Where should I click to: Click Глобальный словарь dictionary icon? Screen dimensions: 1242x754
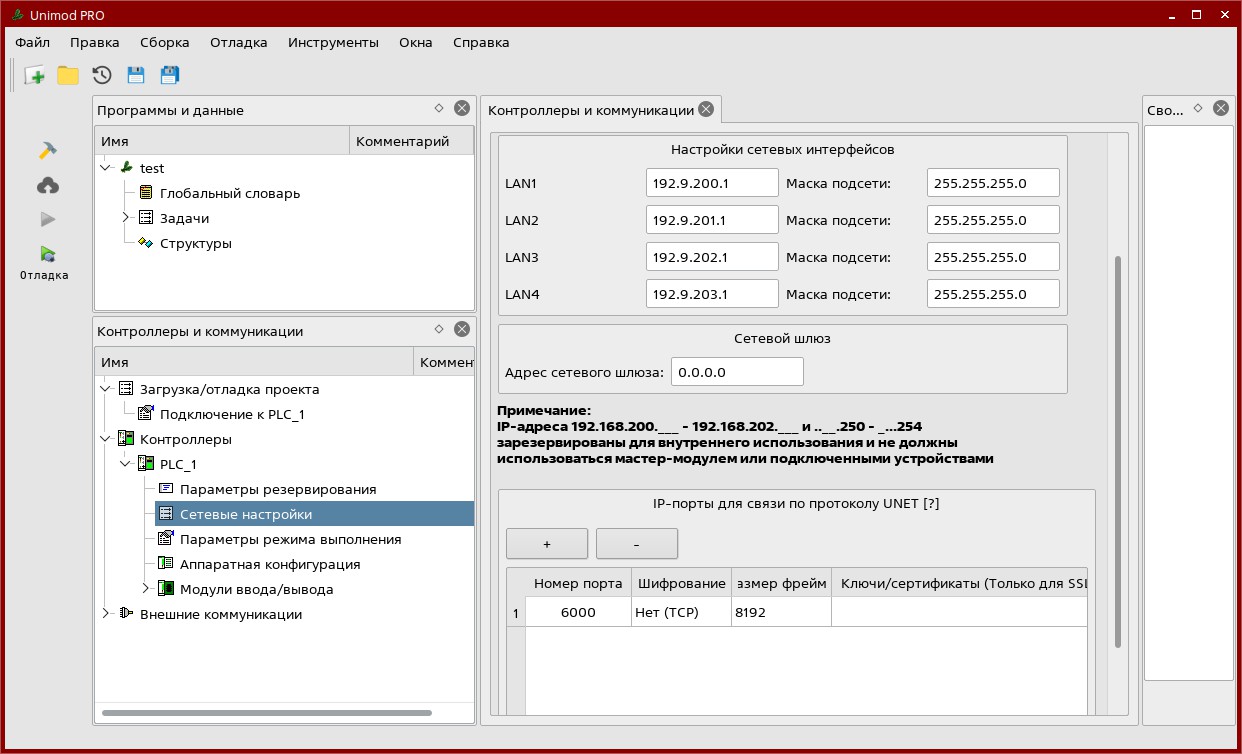[146, 193]
